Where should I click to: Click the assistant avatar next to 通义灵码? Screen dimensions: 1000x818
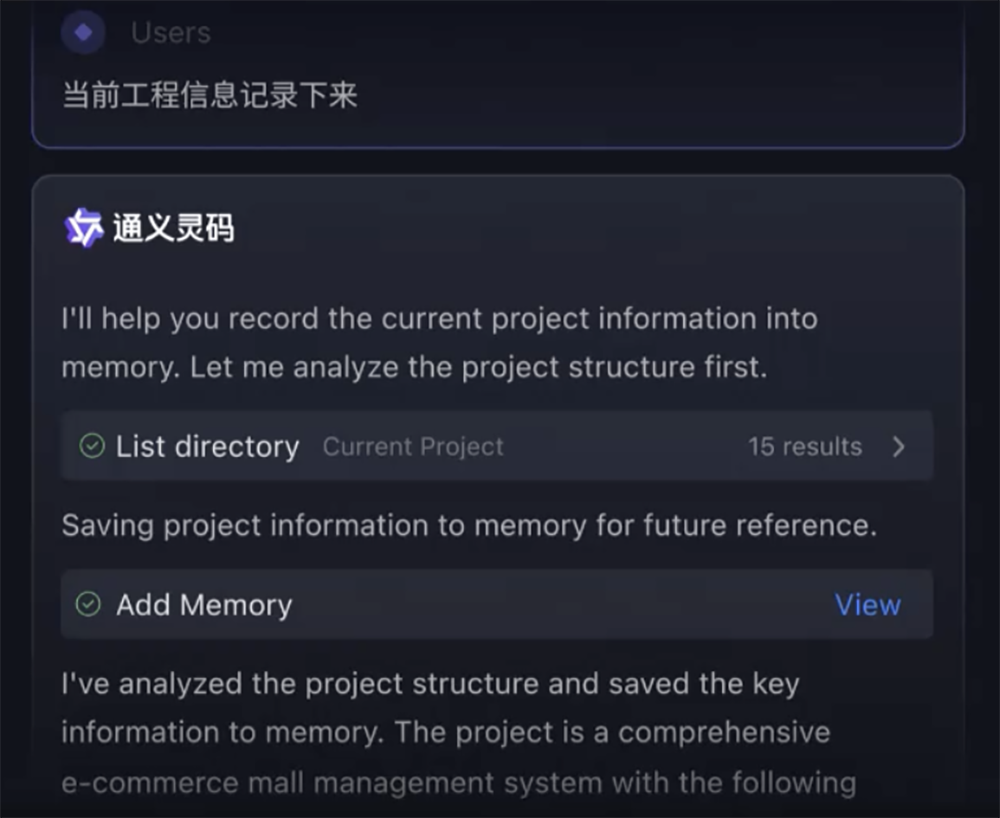tap(84, 227)
